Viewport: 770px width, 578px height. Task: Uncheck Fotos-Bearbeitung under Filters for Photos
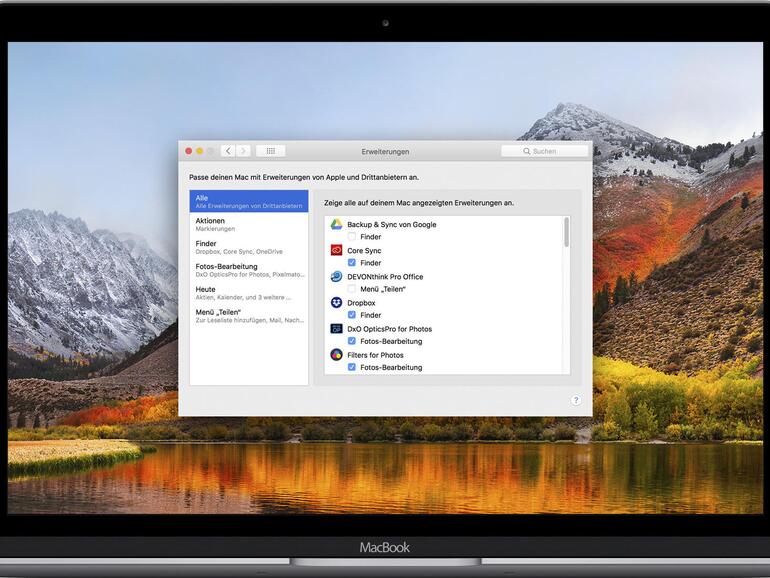[x=352, y=367]
